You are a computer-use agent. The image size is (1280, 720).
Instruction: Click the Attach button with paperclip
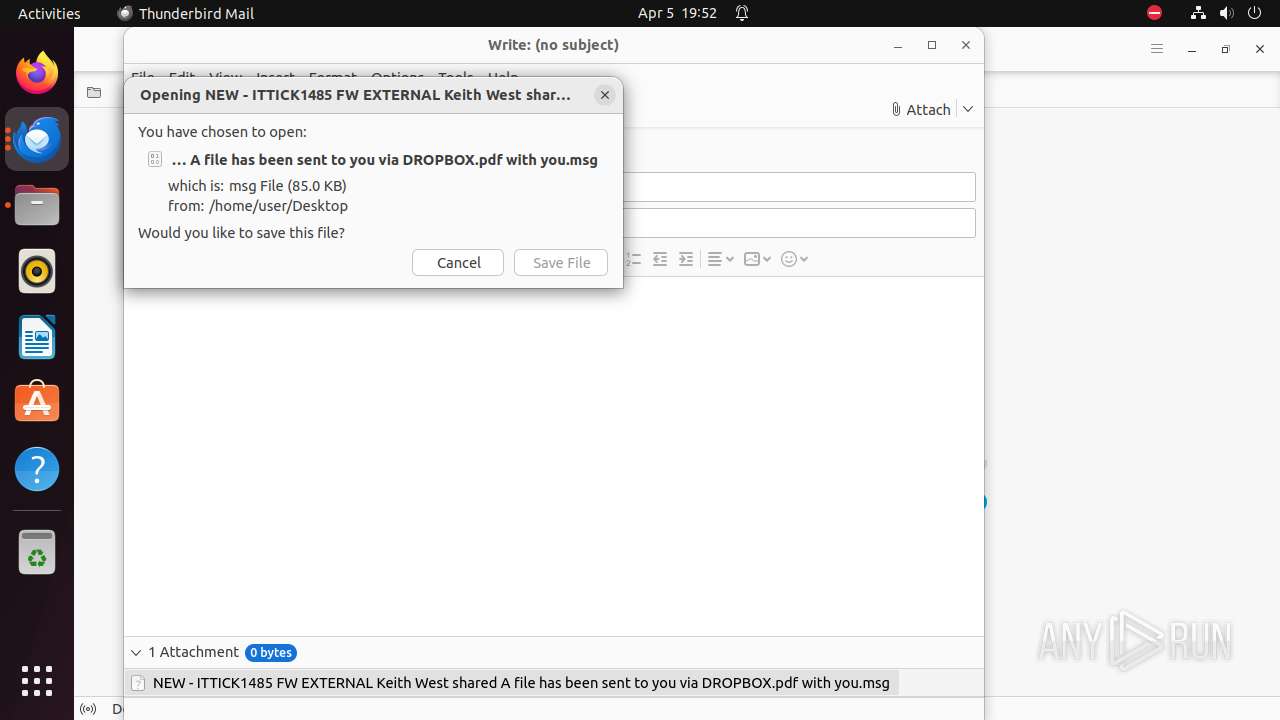pyautogui.click(x=920, y=109)
